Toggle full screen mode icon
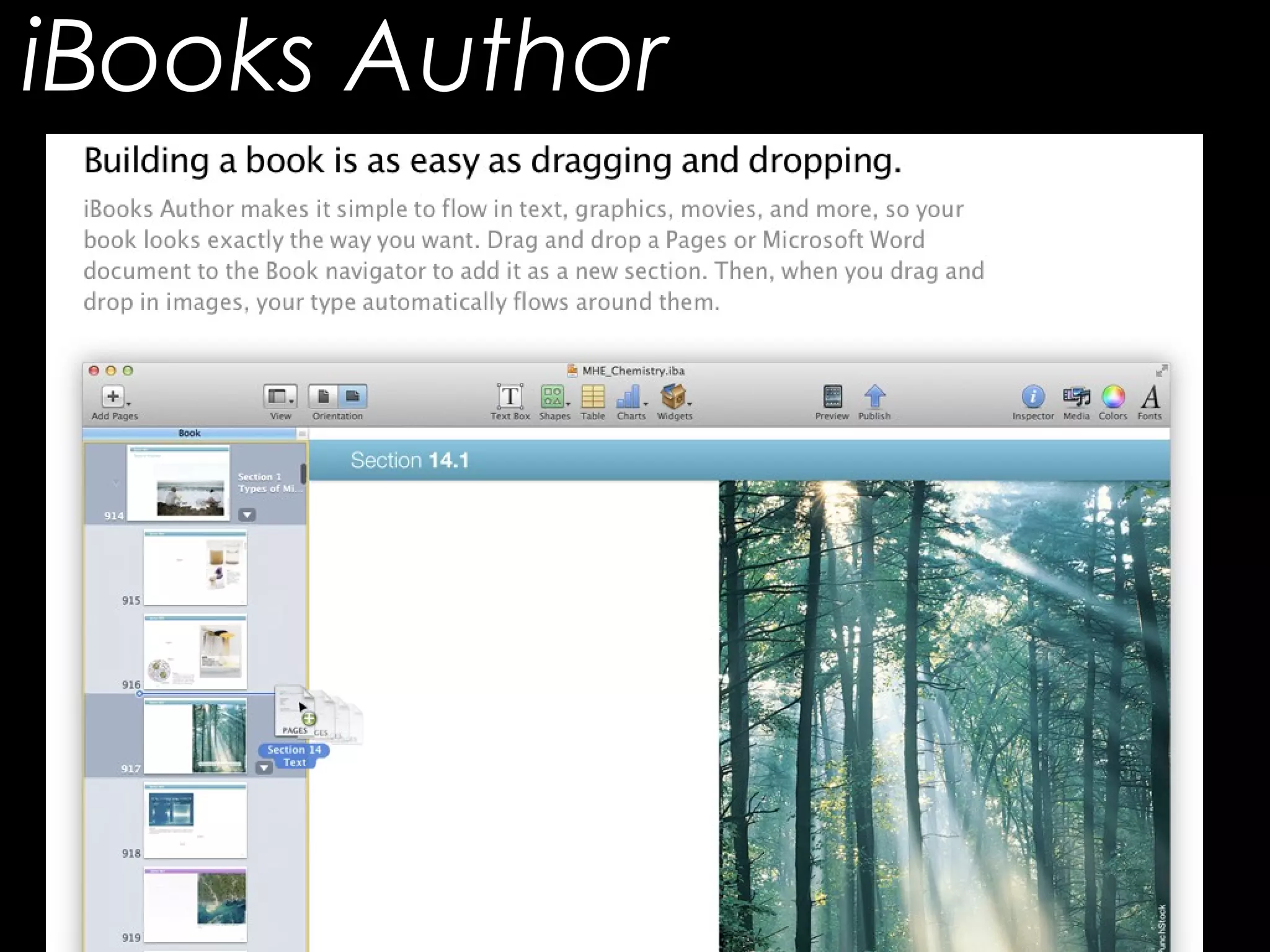The image size is (1270, 952). (1161, 371)
